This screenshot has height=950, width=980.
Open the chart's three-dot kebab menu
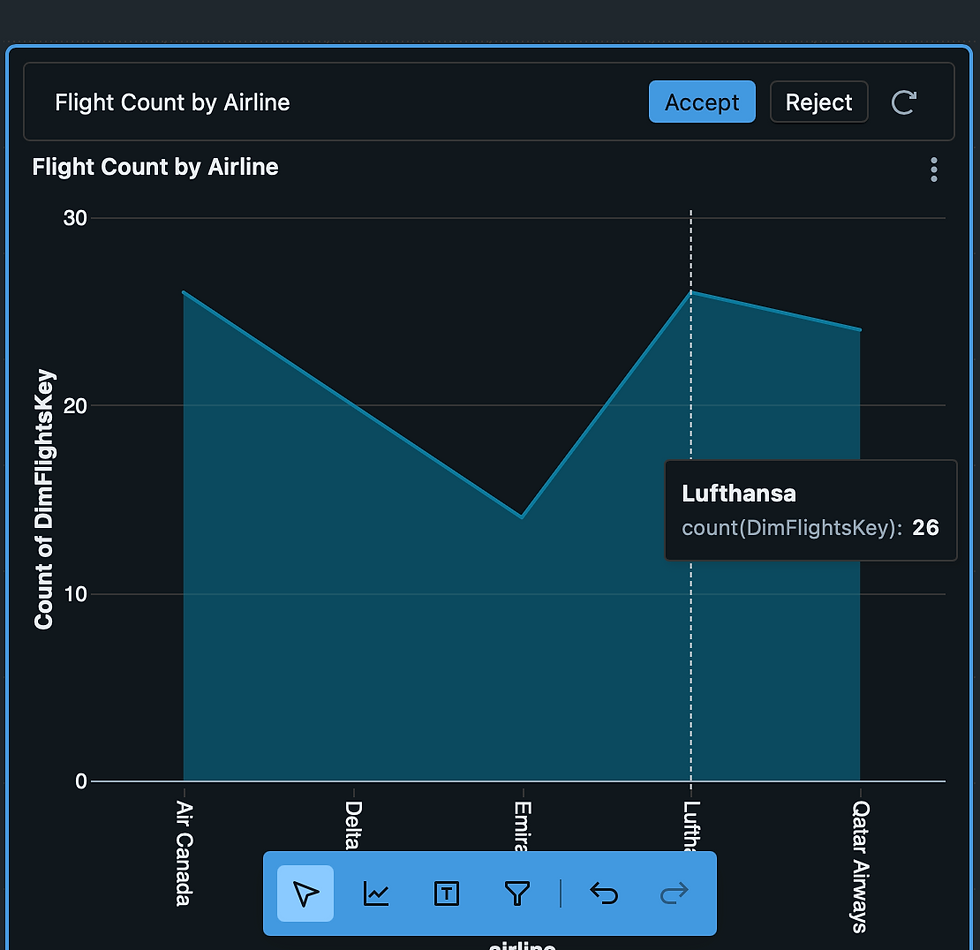point(934,169)
